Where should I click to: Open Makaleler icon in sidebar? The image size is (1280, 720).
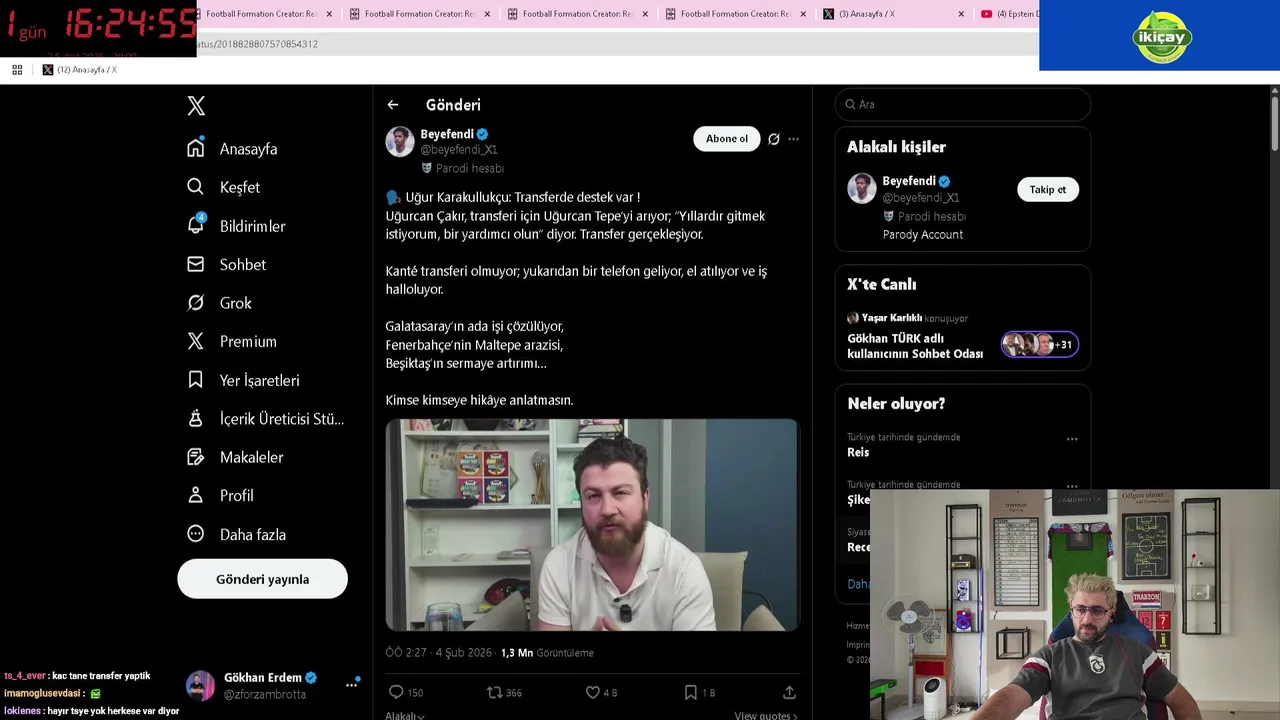click(196, 457)
